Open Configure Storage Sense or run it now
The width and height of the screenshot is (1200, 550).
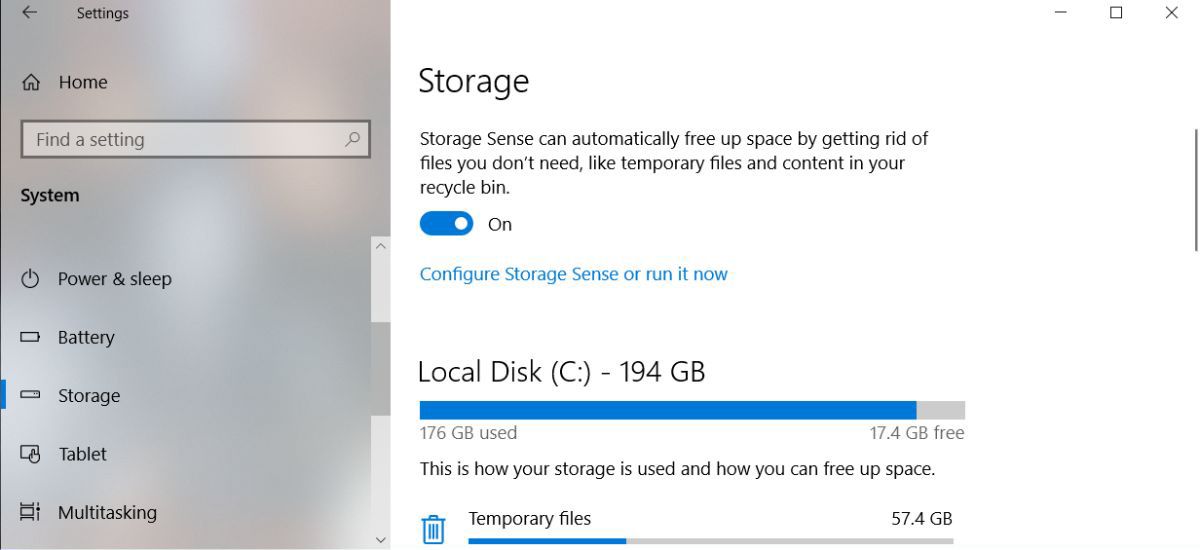573,274
